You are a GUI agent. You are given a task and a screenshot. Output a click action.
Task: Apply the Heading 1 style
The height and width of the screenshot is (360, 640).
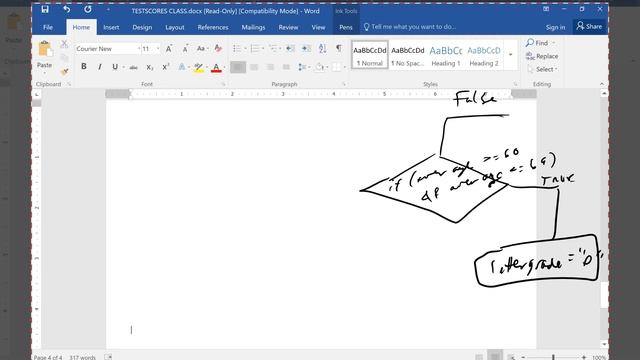pos(446,55)
